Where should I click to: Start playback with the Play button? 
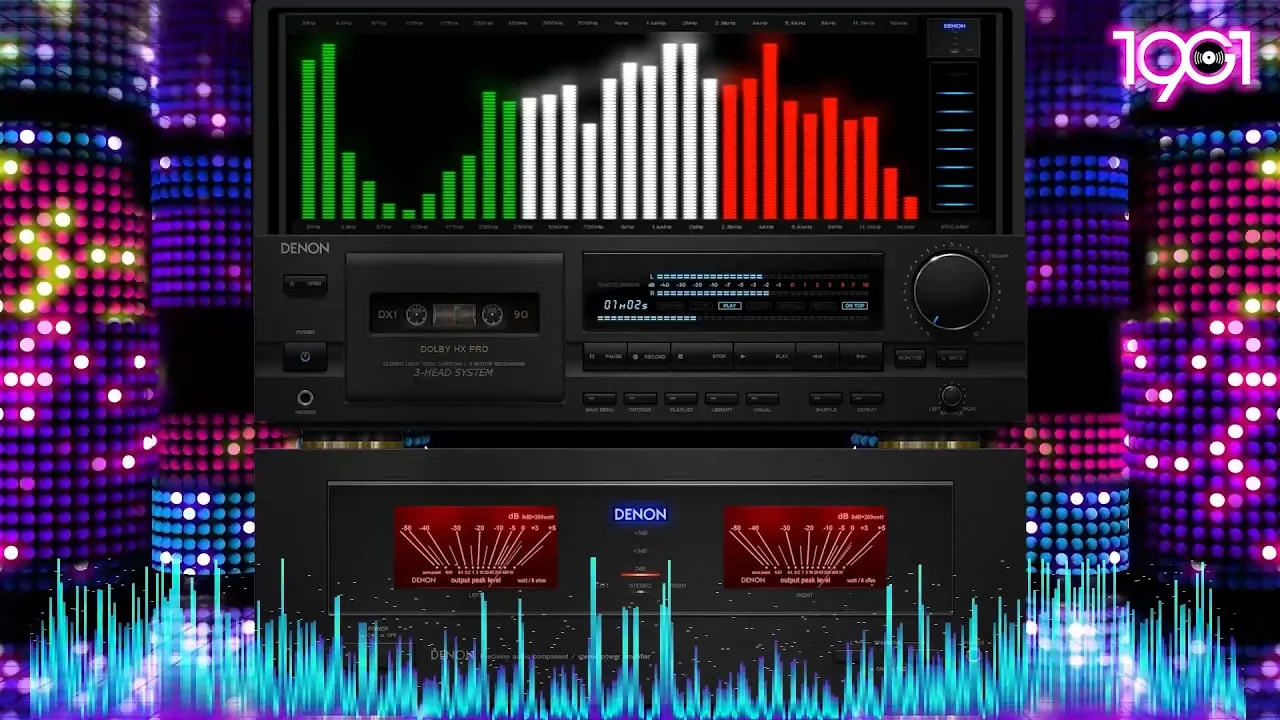[765, 356]
